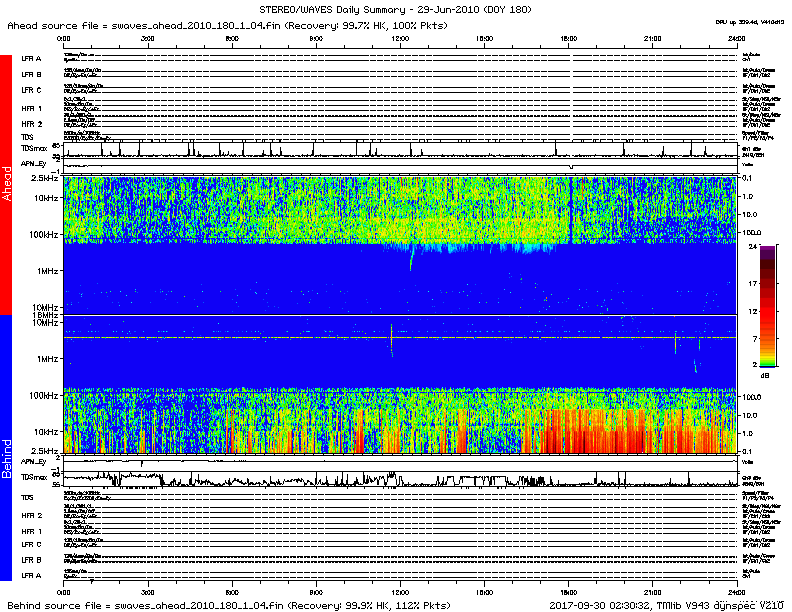792x612 pixels.
Task: Click the HFR 1 row label at top
Action: pos(32,108)
